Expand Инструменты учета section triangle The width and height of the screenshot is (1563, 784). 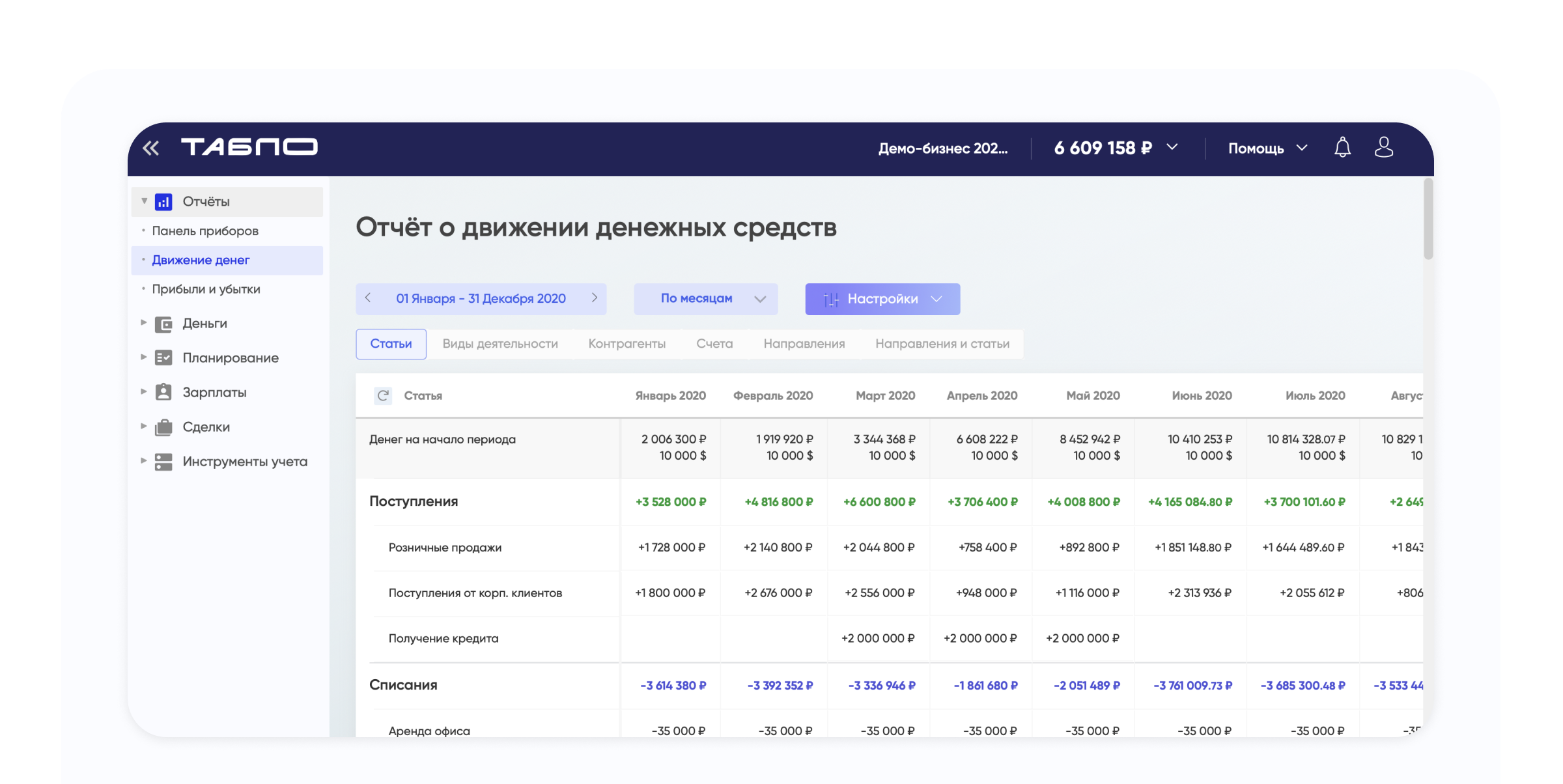click(x=143, y=460)
